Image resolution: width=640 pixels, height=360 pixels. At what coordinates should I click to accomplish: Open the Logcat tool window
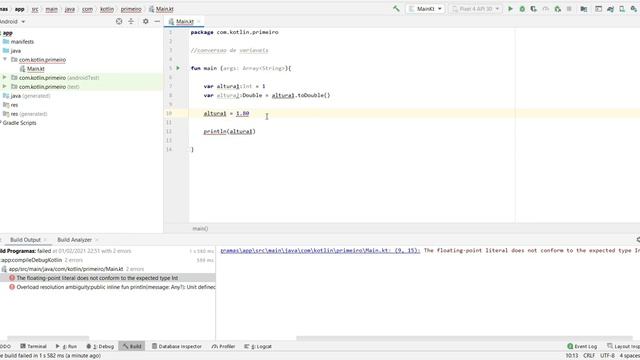tap(258, 346)
